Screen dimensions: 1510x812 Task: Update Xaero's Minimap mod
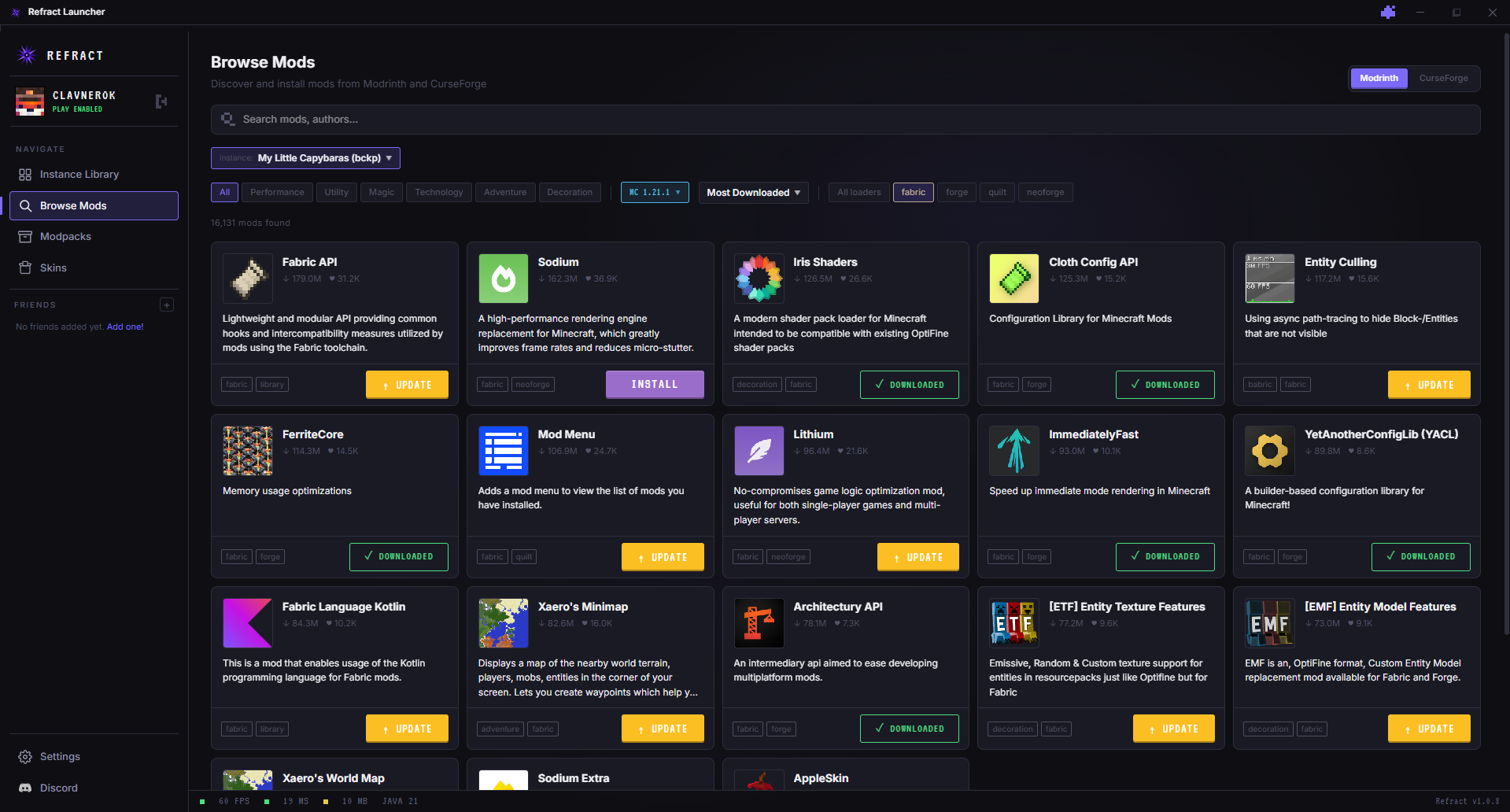tap(663, 729)
